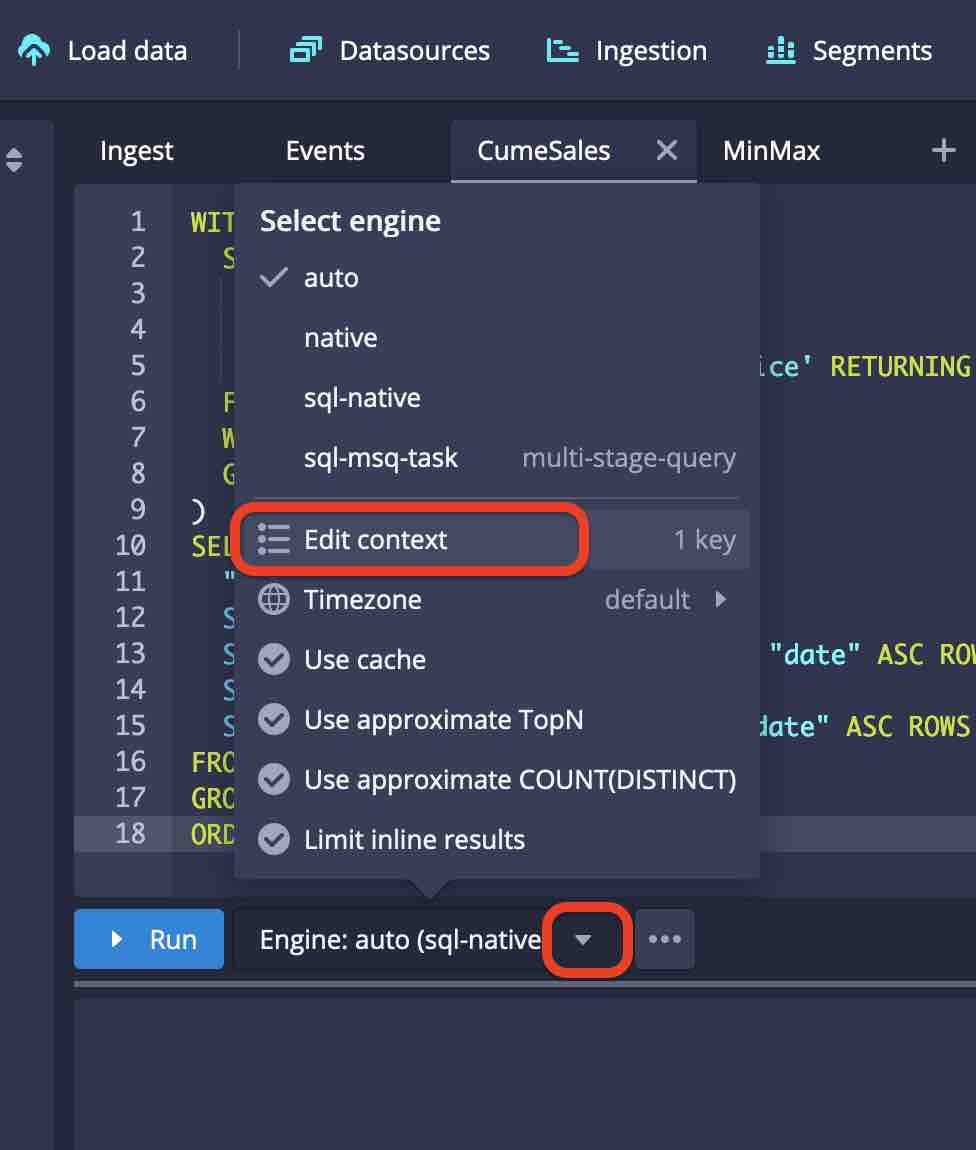Expand the Timezone submenu arrow
Image resolution: width=976 pixels, height=1150 pixels.
click(719, 600)
